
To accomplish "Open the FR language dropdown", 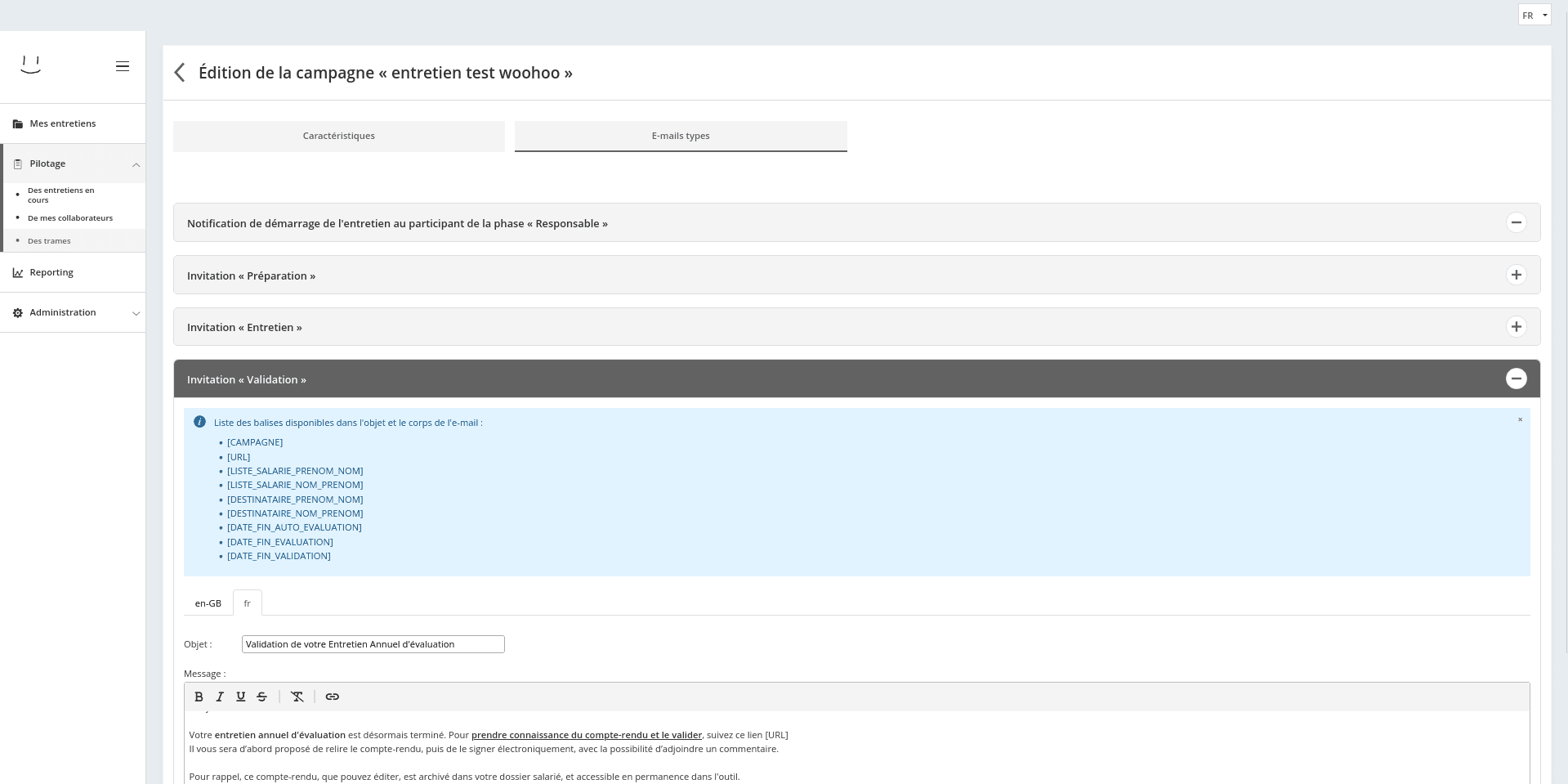I will coord(1534,16).
